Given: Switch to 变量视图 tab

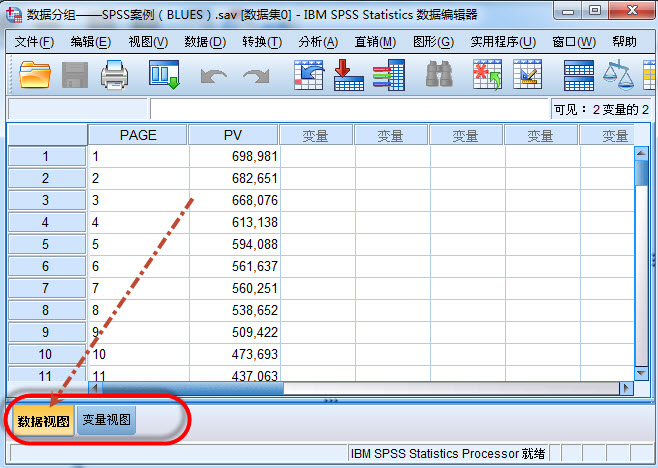Looking at the screenshot, I should [107, 420].
